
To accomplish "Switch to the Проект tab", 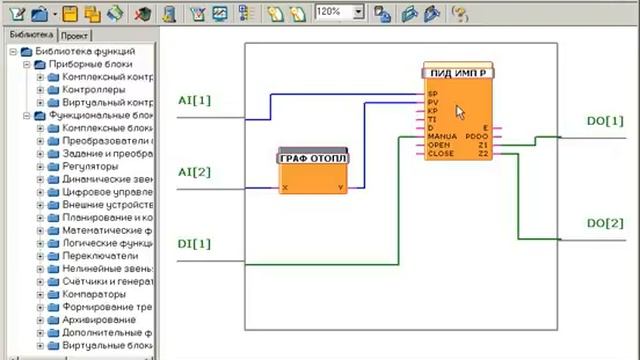I will (74, 36).
